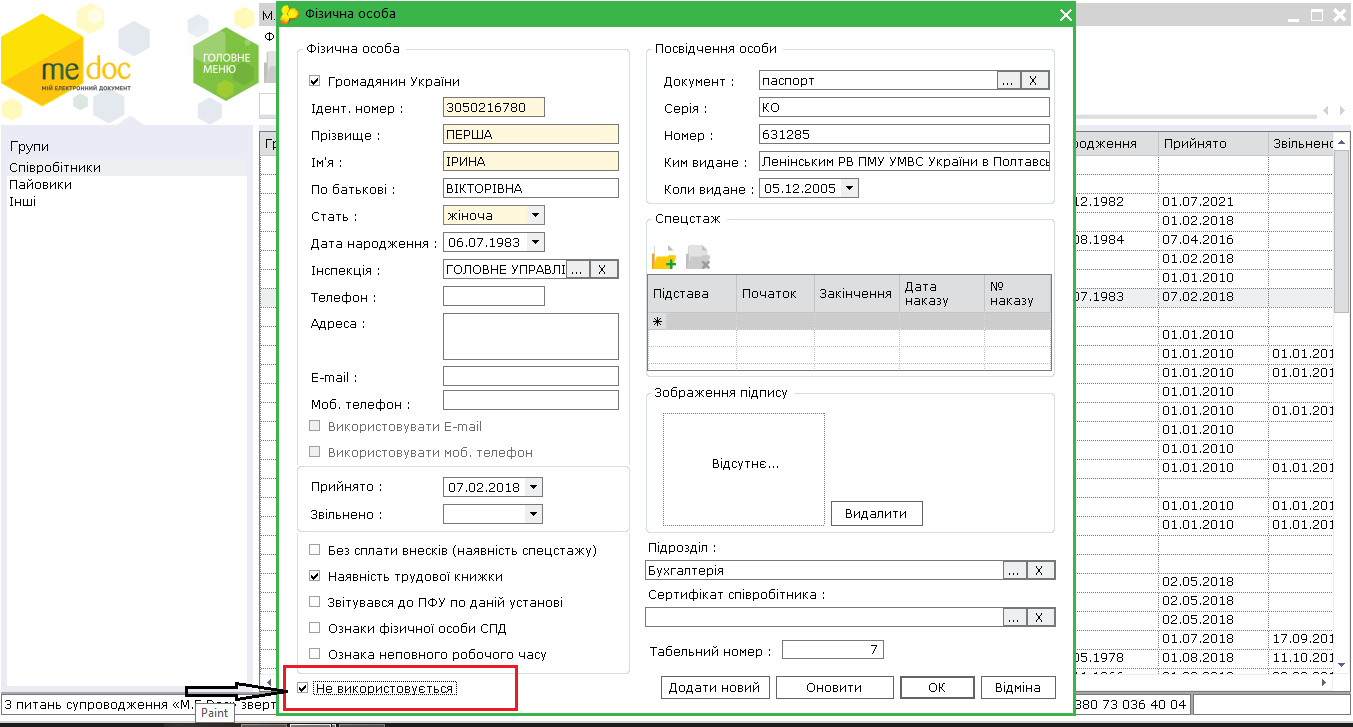Browse Сертифікат співробітника with ellipsis button

point(1014,618)
